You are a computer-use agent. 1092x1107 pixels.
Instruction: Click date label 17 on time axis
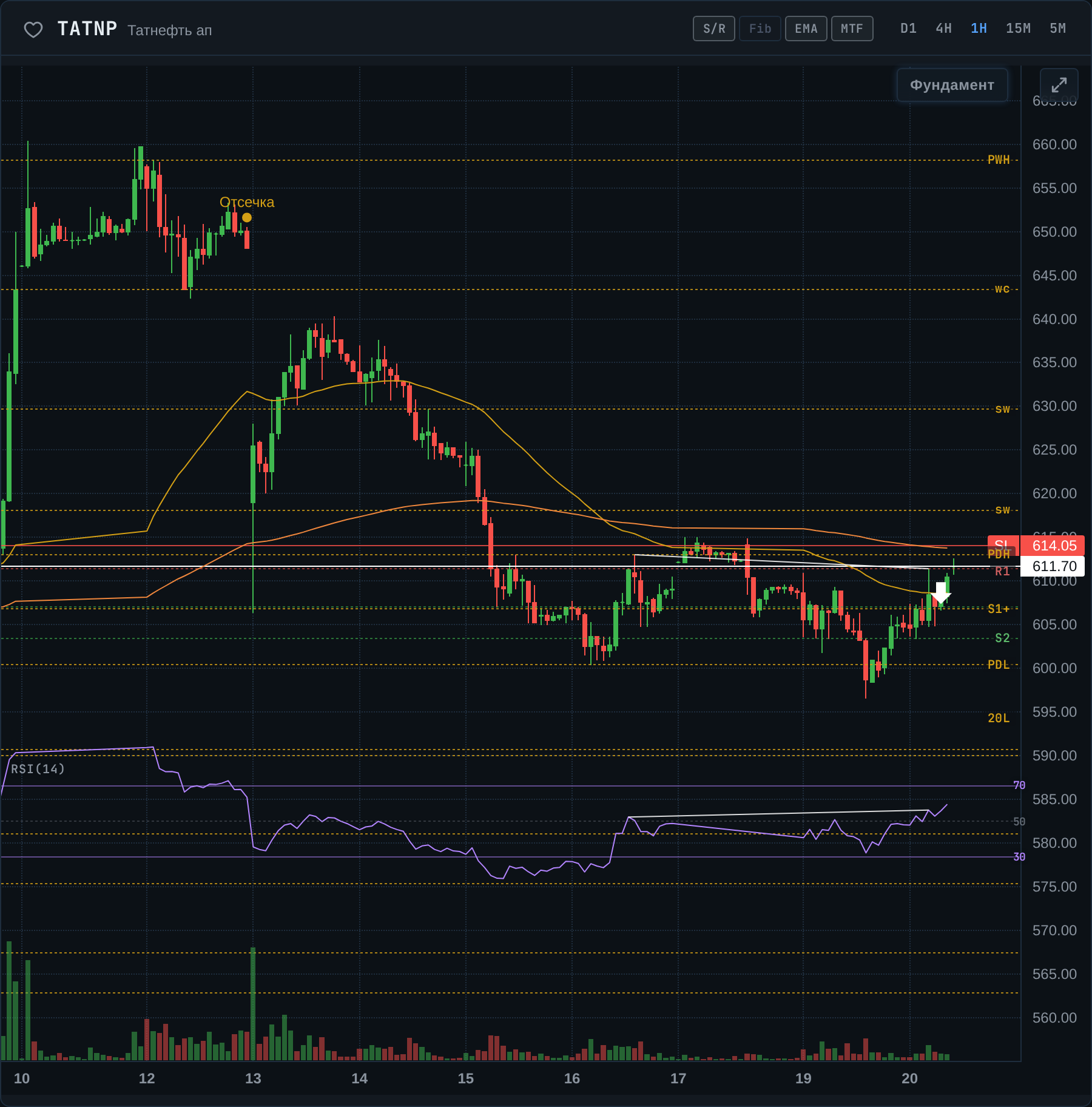point(678,1078)
